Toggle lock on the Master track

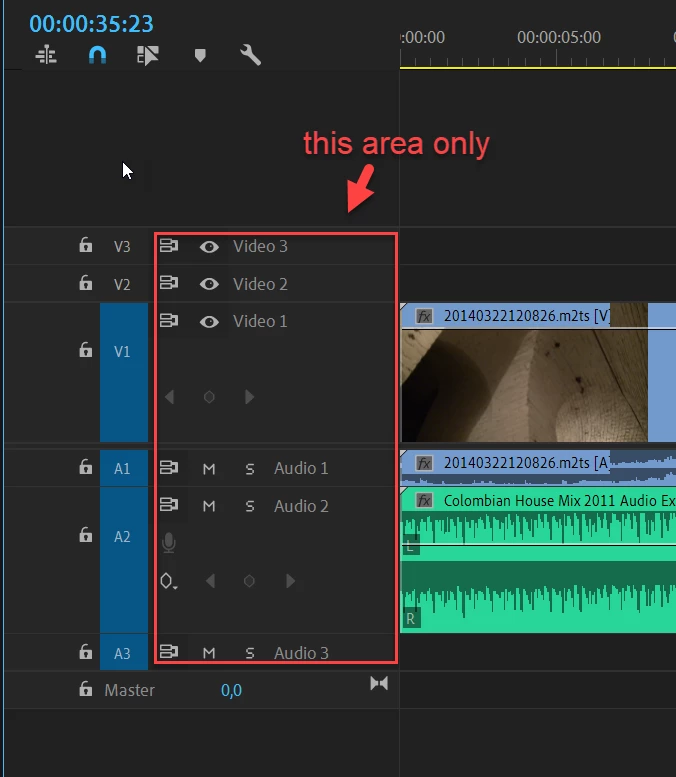point(86,689)
